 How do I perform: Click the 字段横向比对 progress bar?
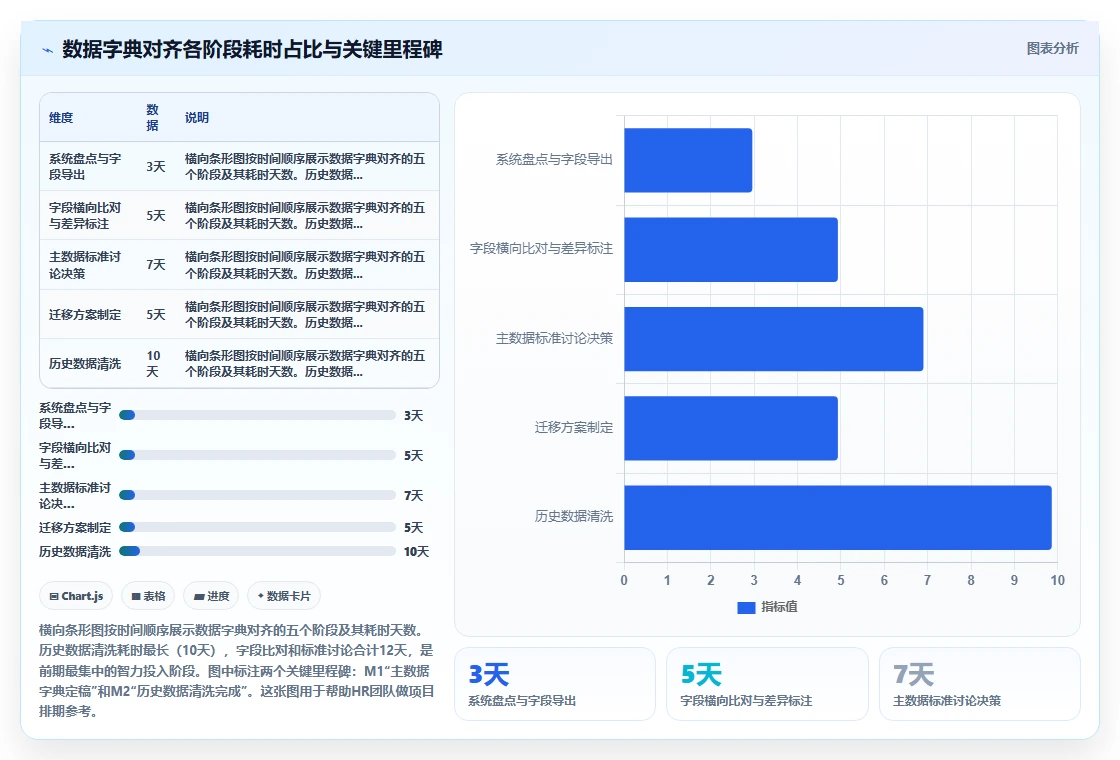257,455
